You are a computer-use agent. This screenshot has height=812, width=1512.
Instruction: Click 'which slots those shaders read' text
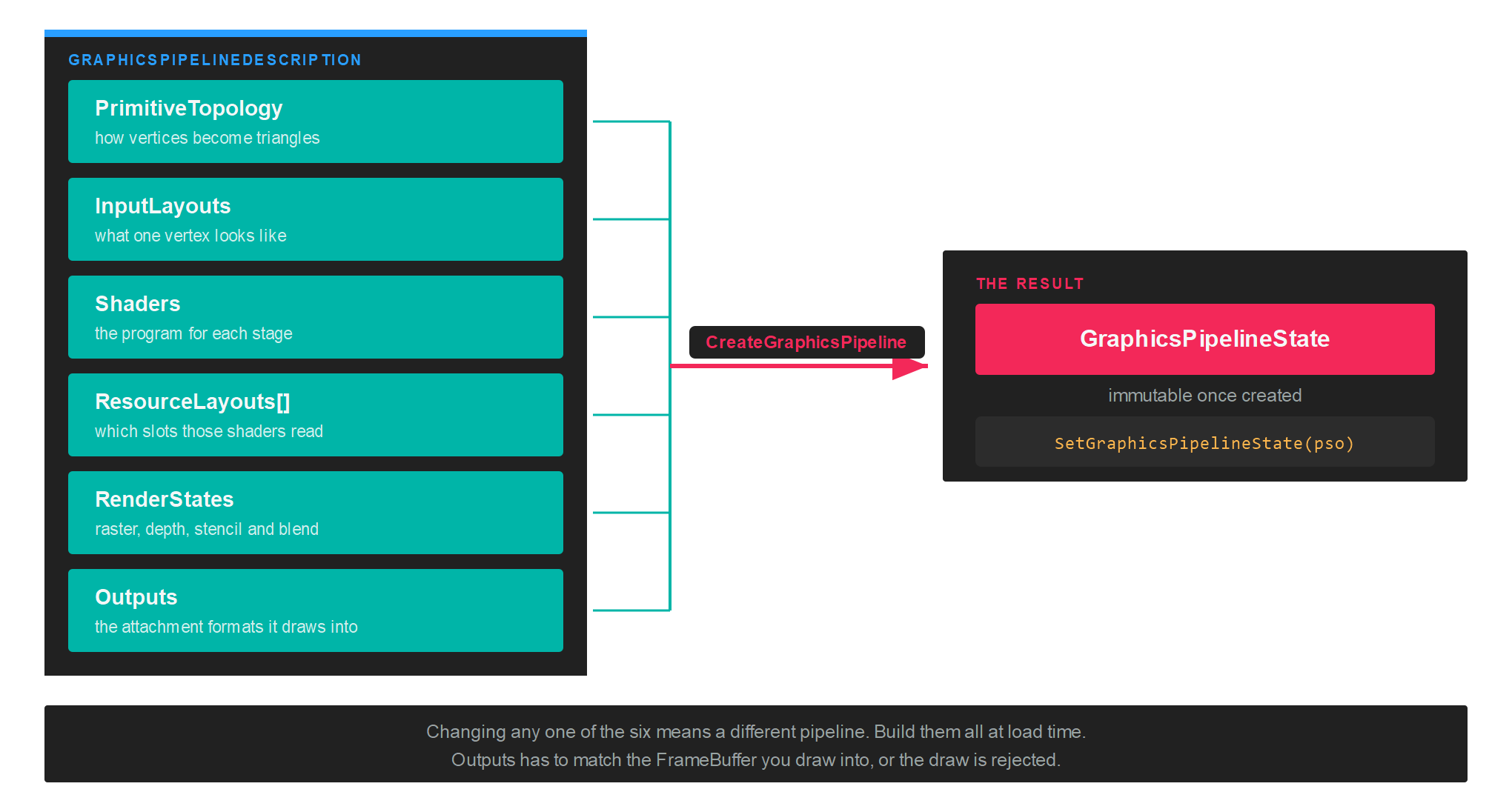209,431
